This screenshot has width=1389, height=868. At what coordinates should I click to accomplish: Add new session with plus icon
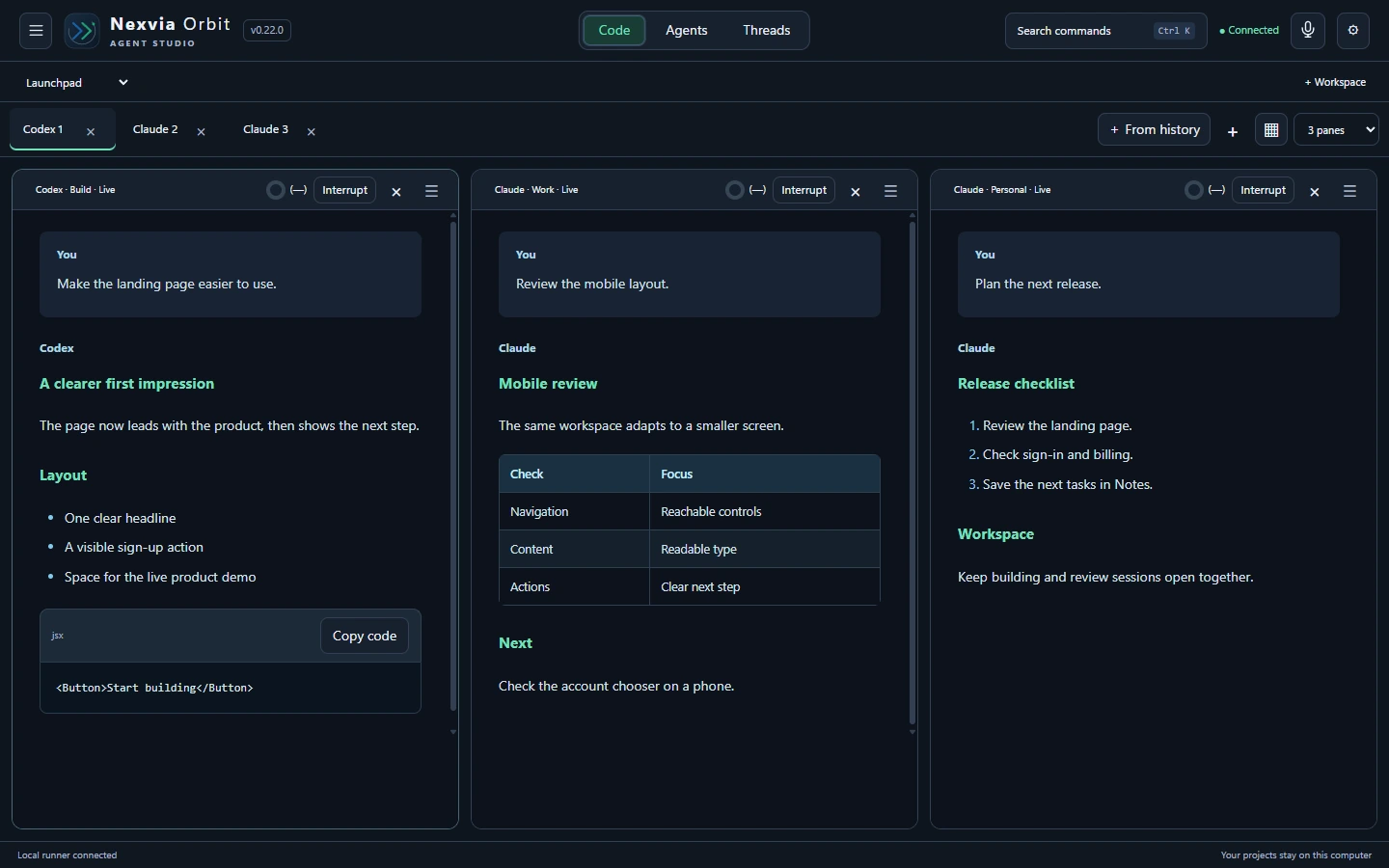click(1232, 131)
